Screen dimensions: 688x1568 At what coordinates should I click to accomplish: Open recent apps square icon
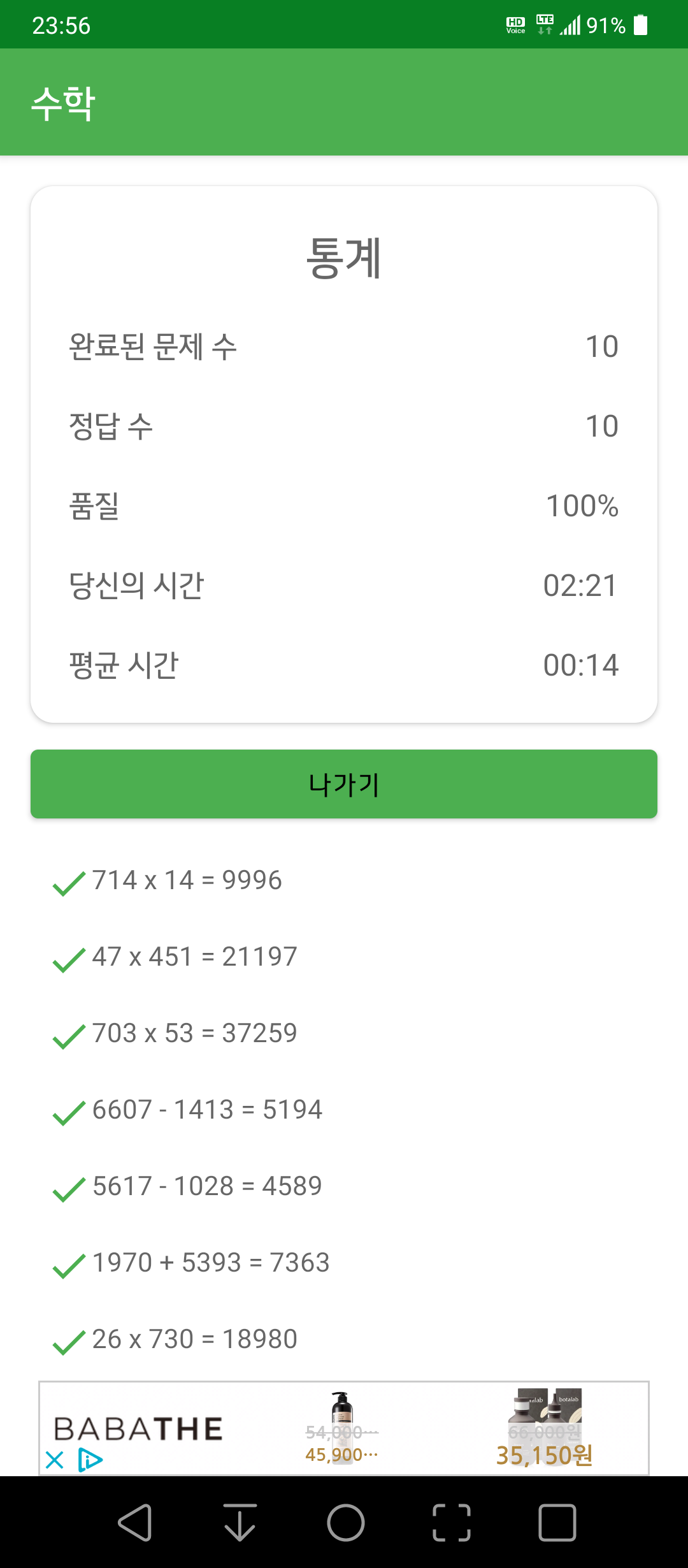point(557,1523)
